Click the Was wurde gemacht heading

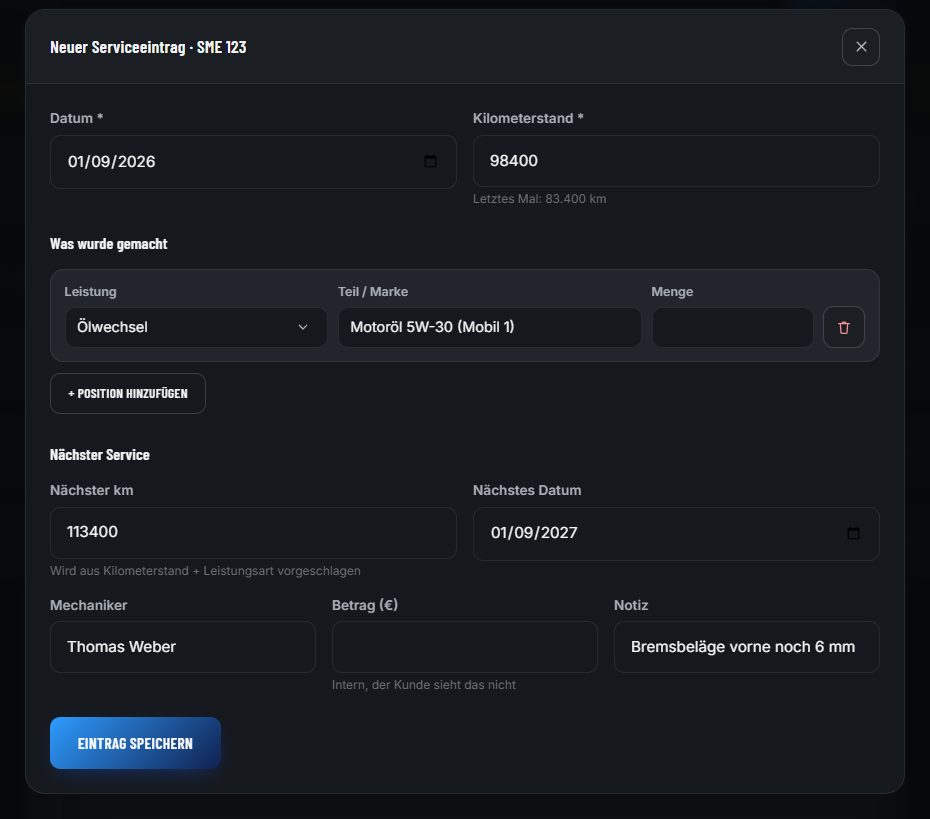click(x=109, y=244)
